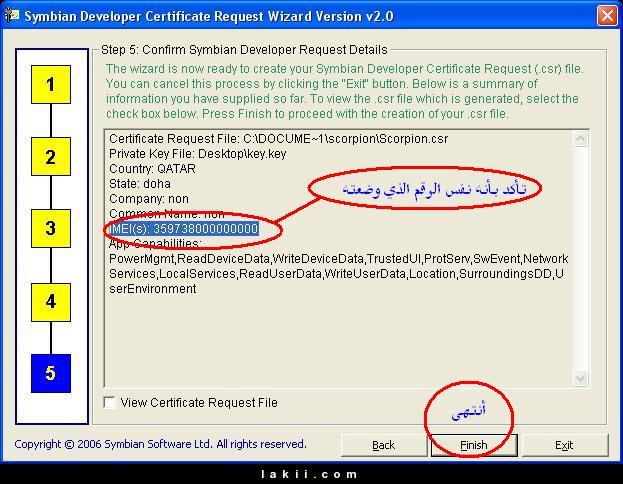
Task: Click the serEnvironment text line
Action: click(153, 289)
